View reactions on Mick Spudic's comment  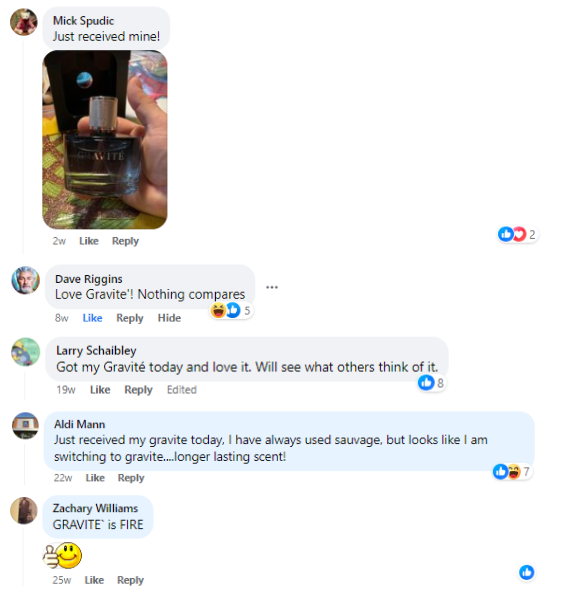coord(518,234)
